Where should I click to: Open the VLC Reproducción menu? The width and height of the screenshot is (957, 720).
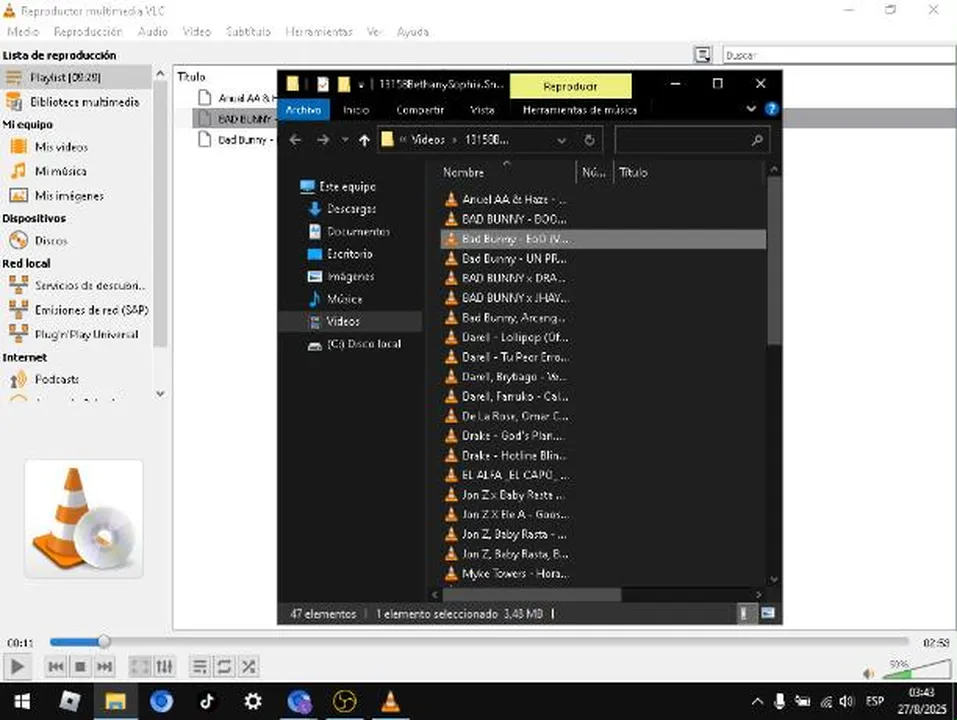tap(88, 31)
